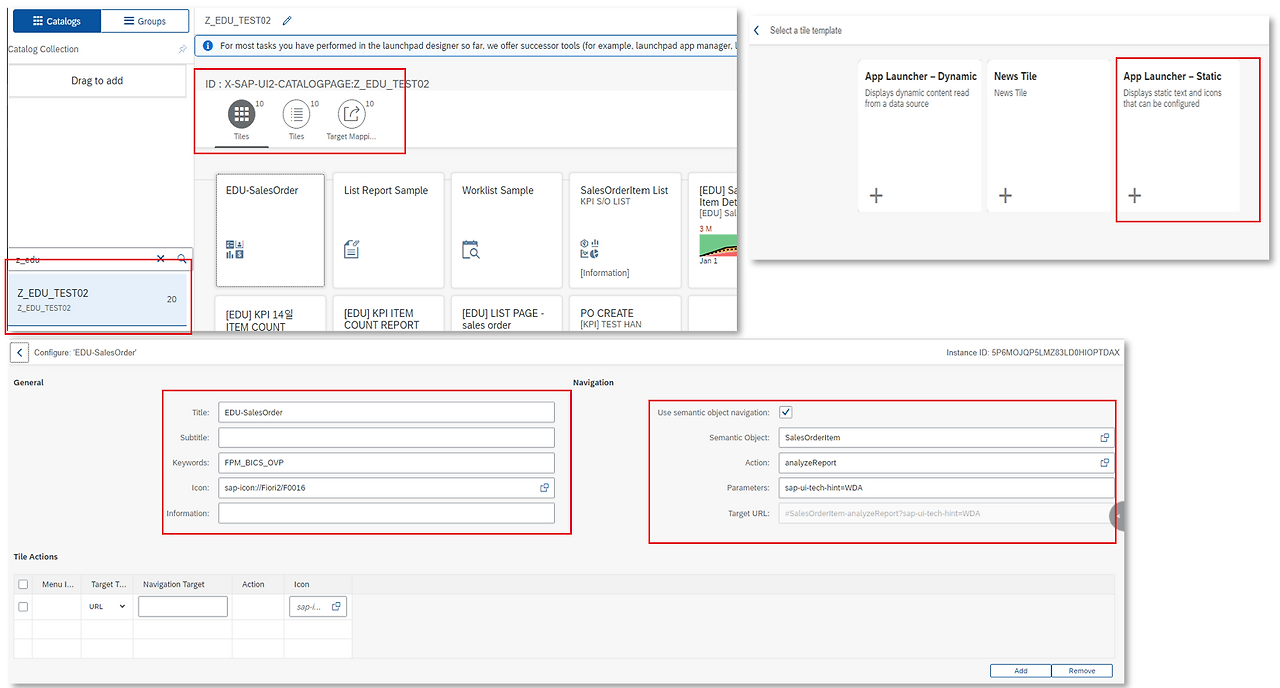The height and width of the screenshot is (688, 1280).
Task: Click the disabled Target URL field
Action: coord(946,513)
